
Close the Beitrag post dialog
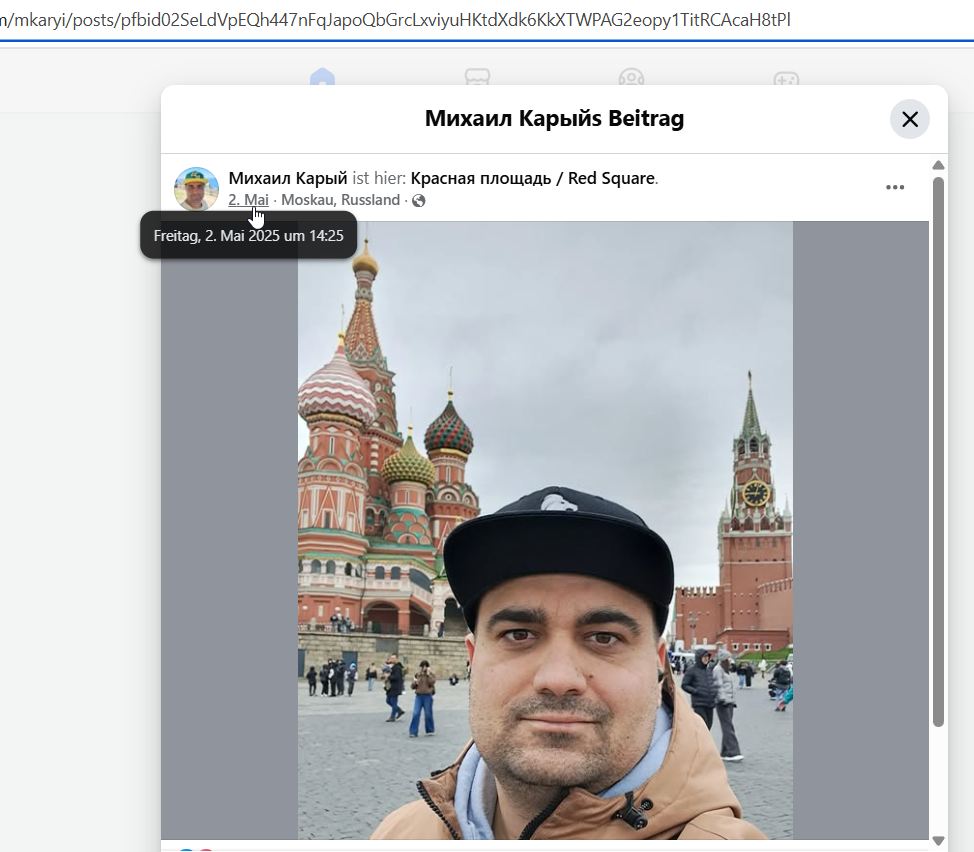pos(909,119)
